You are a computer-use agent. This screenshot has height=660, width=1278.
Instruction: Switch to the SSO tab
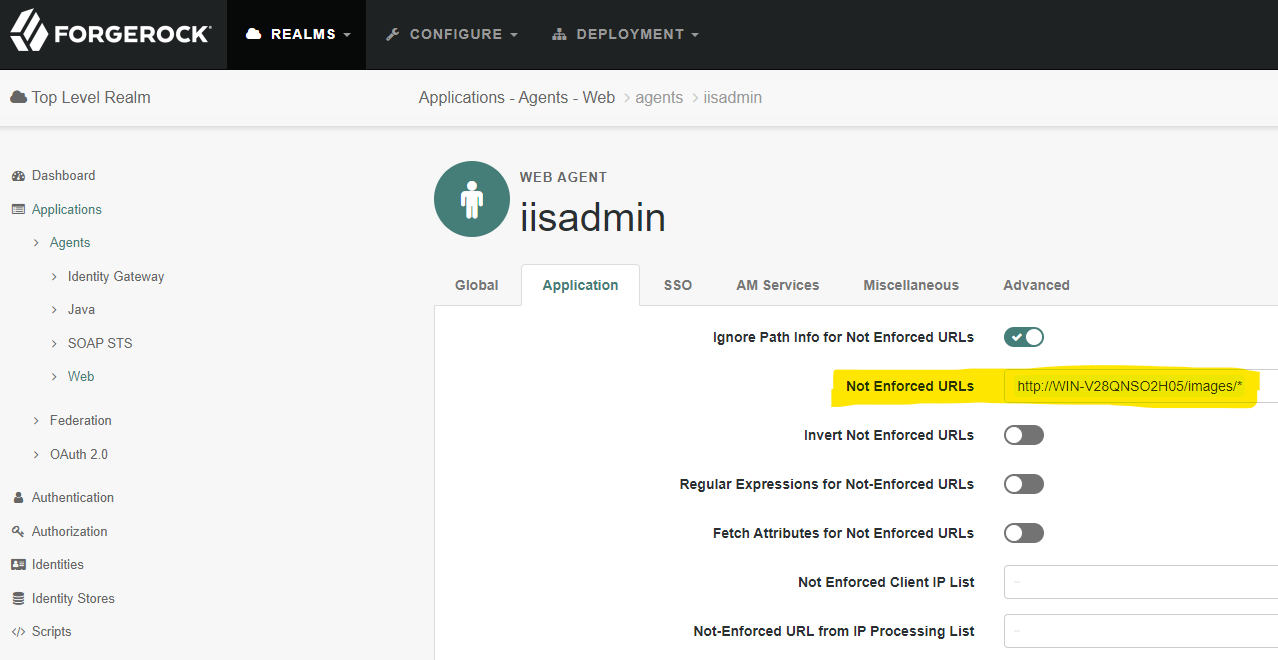pyautogui.click(x=678, y=285)
